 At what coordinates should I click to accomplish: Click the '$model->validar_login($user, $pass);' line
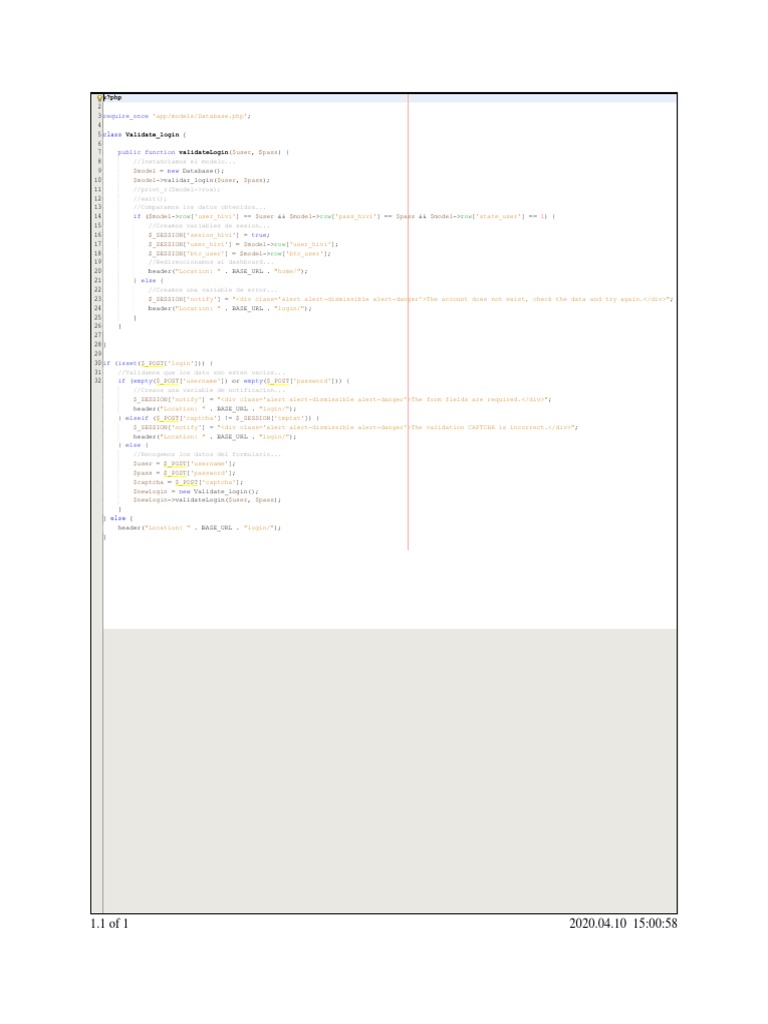point(201,180)
